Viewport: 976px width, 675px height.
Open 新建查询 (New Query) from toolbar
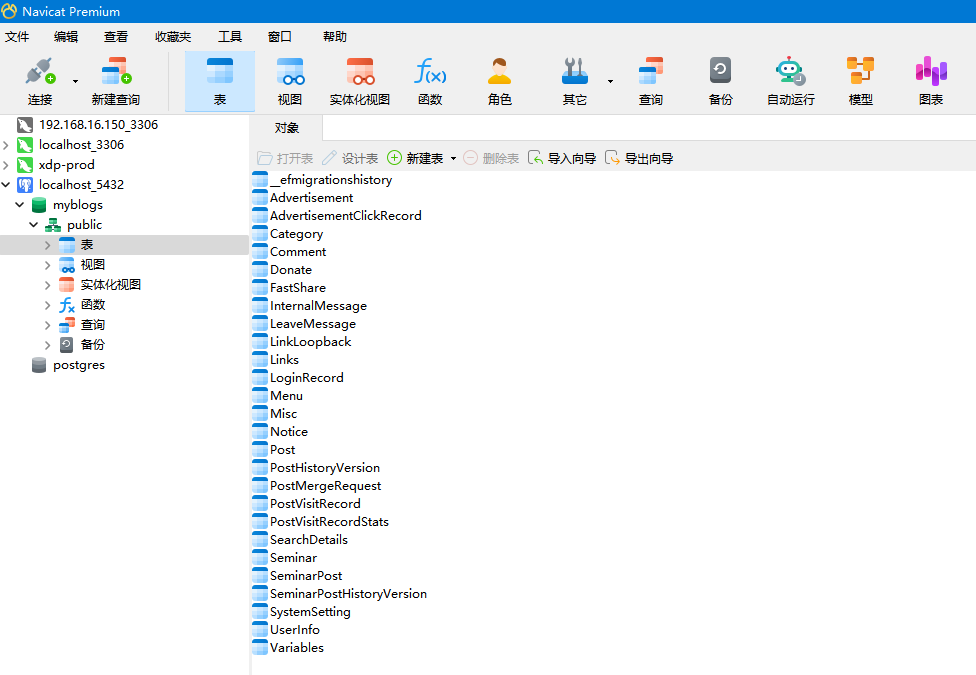click(116, 80)
